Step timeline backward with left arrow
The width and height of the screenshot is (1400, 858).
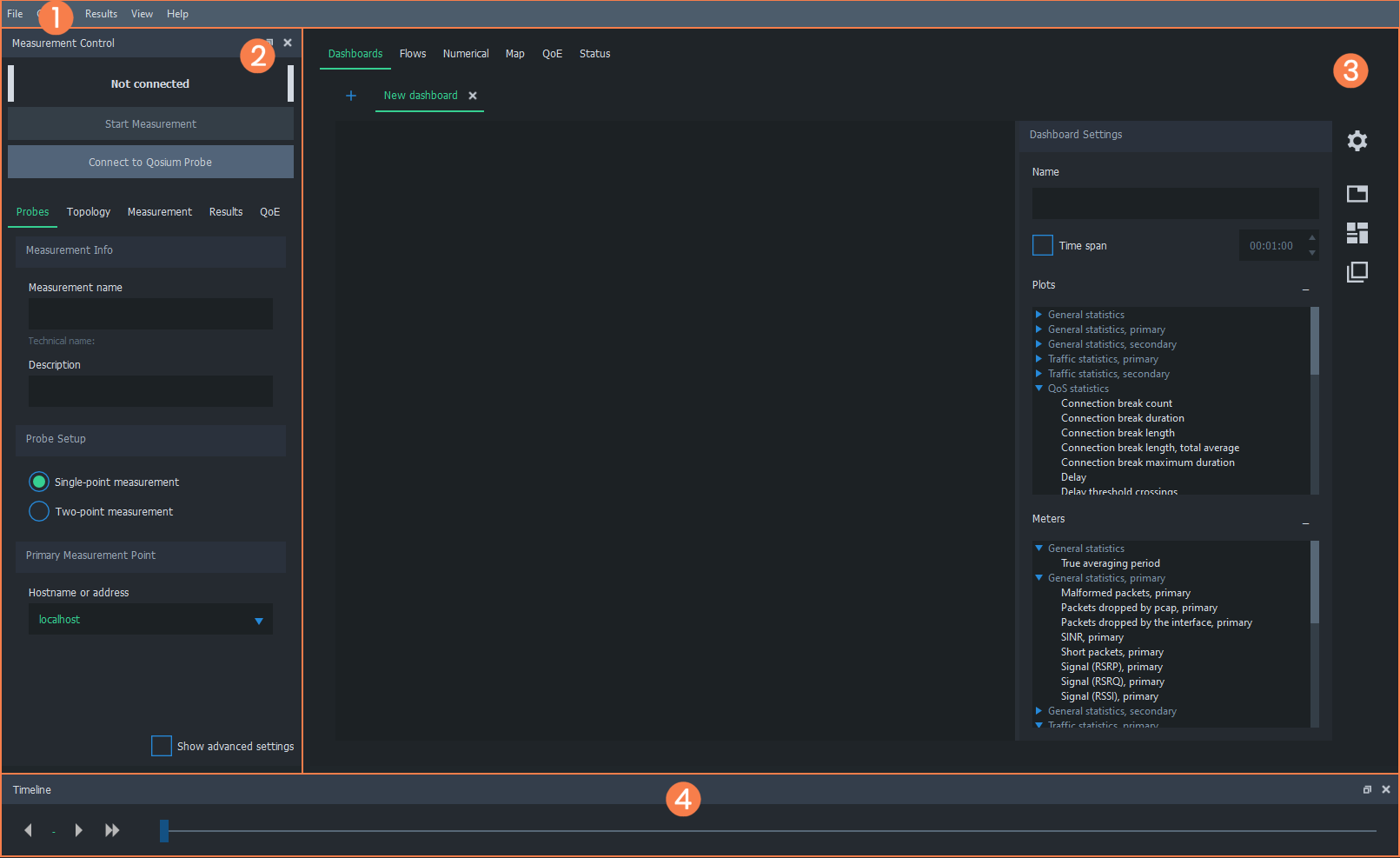(x=29, y=830)
